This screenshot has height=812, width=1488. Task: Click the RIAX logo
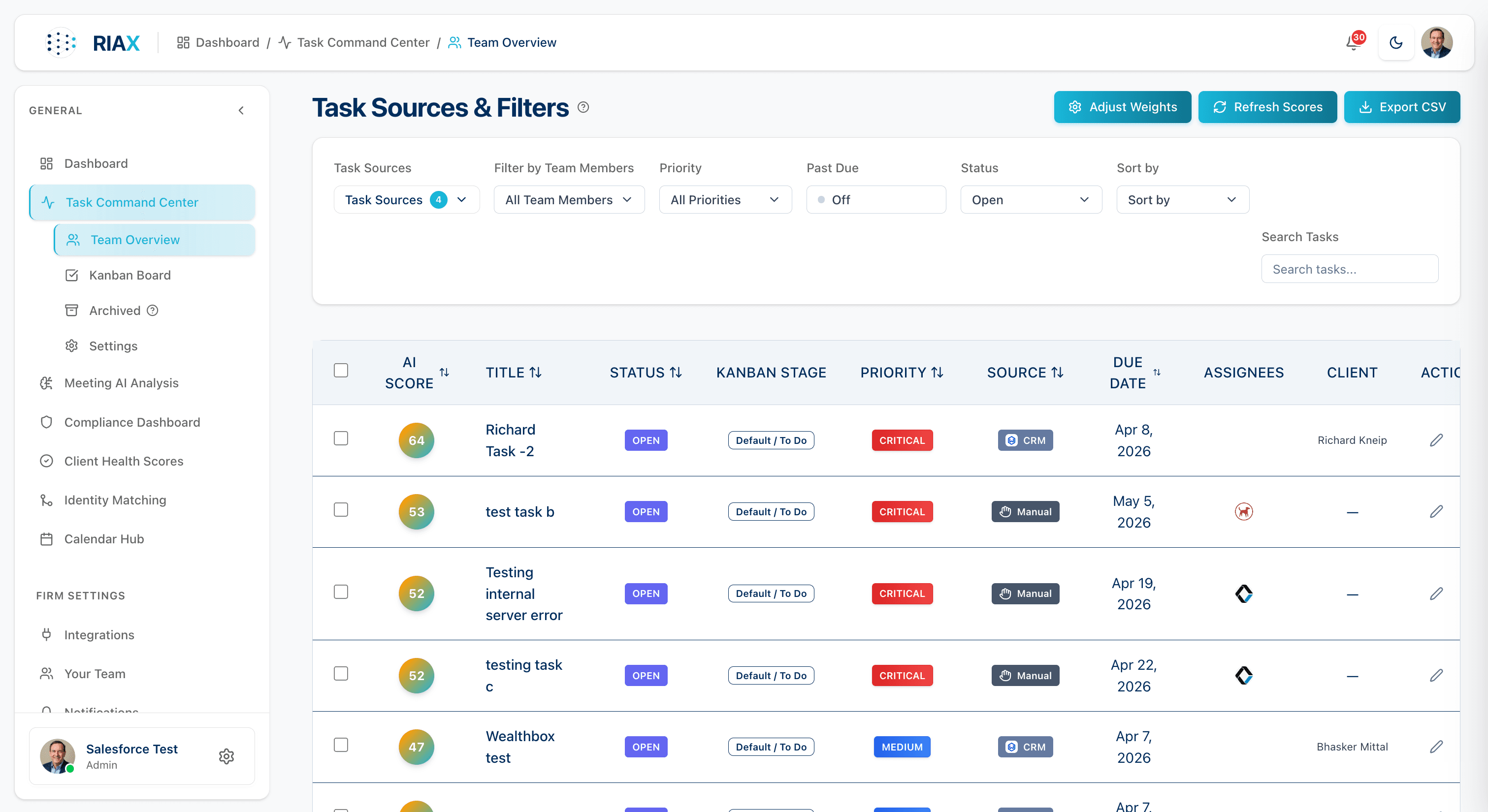[x=93, y=43]
